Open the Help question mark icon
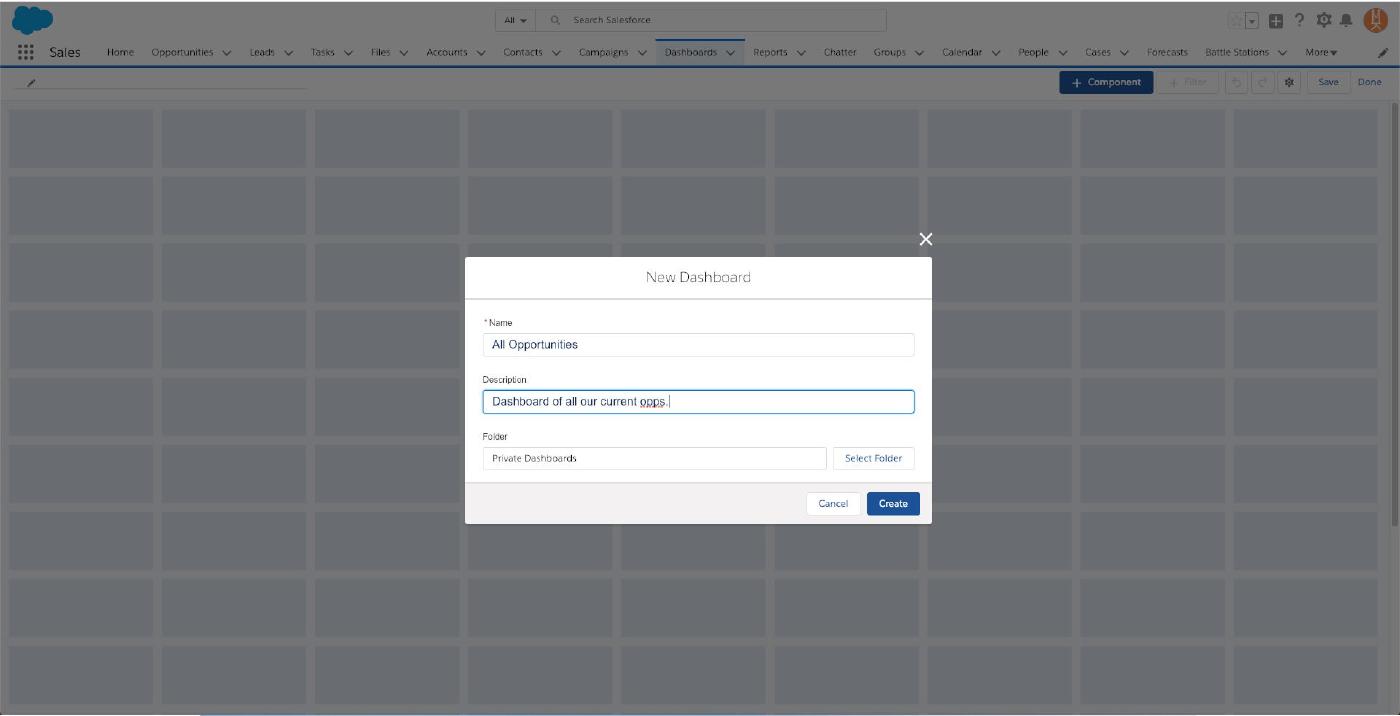 pyautogui.click(x=1299, y=20)
